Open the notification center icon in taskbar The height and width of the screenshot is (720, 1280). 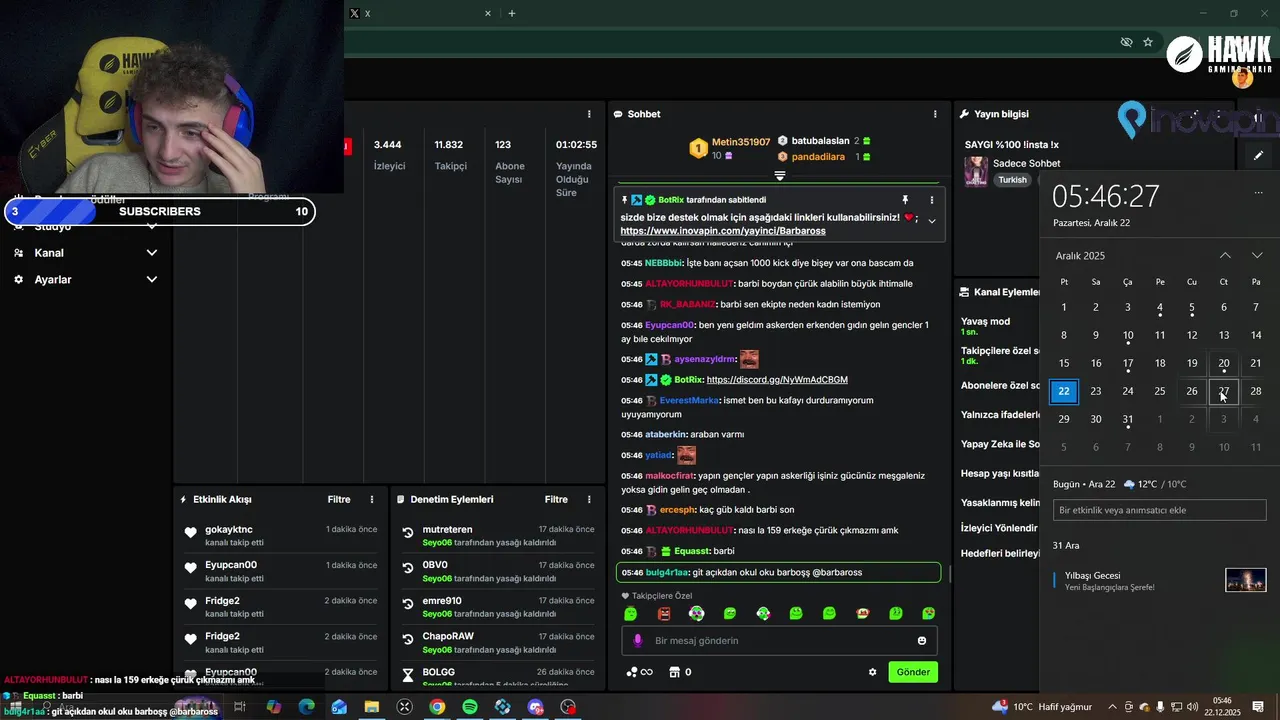[x=1258, y=707]
